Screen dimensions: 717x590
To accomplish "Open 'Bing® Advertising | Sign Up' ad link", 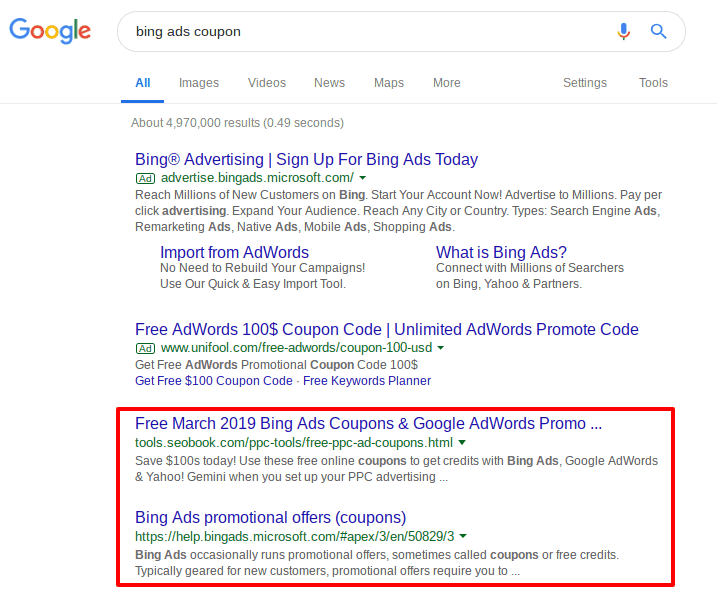I will (x=306, y=159).
